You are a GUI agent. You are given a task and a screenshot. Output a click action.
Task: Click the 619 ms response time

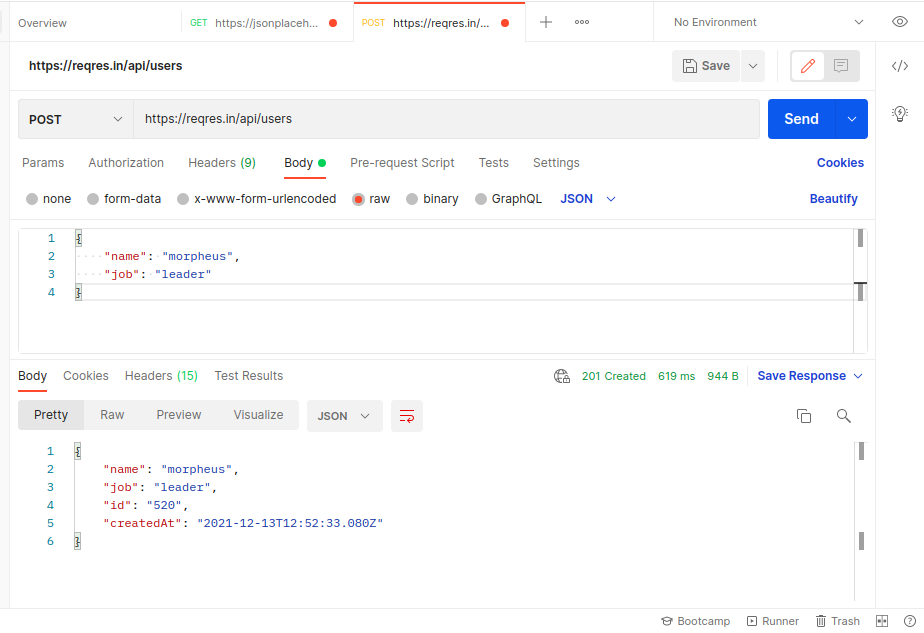676,376
